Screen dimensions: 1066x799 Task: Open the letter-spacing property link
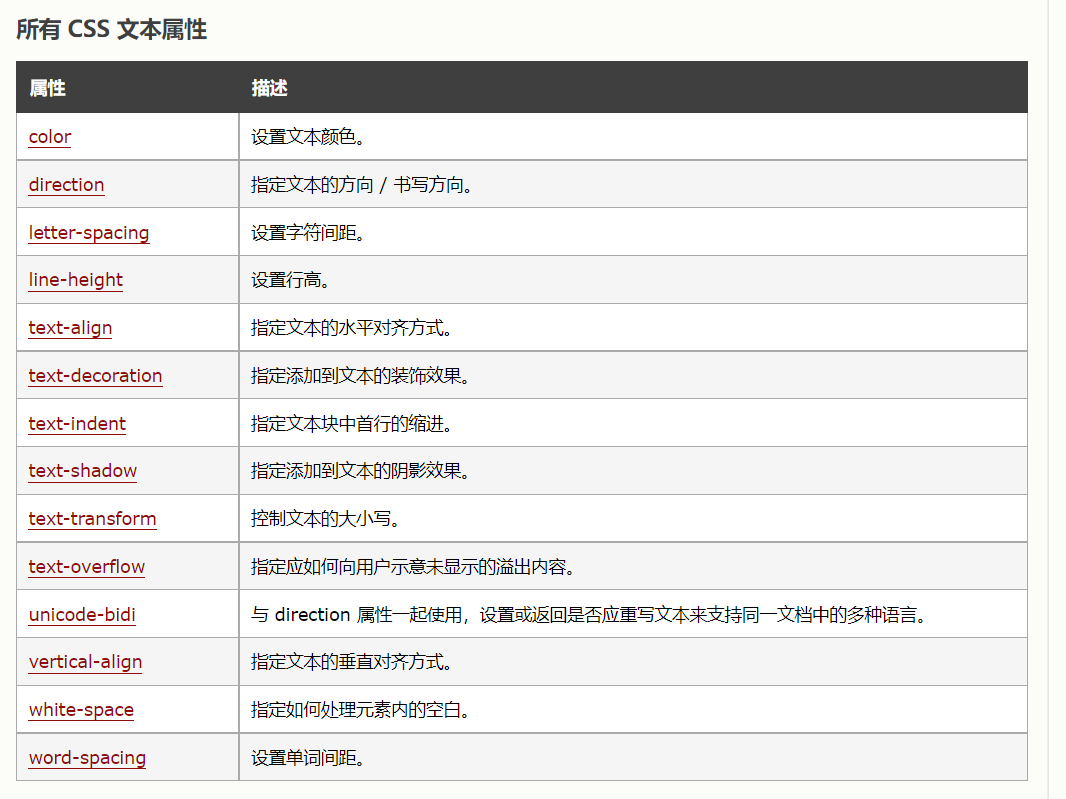(x=89, y=233)
